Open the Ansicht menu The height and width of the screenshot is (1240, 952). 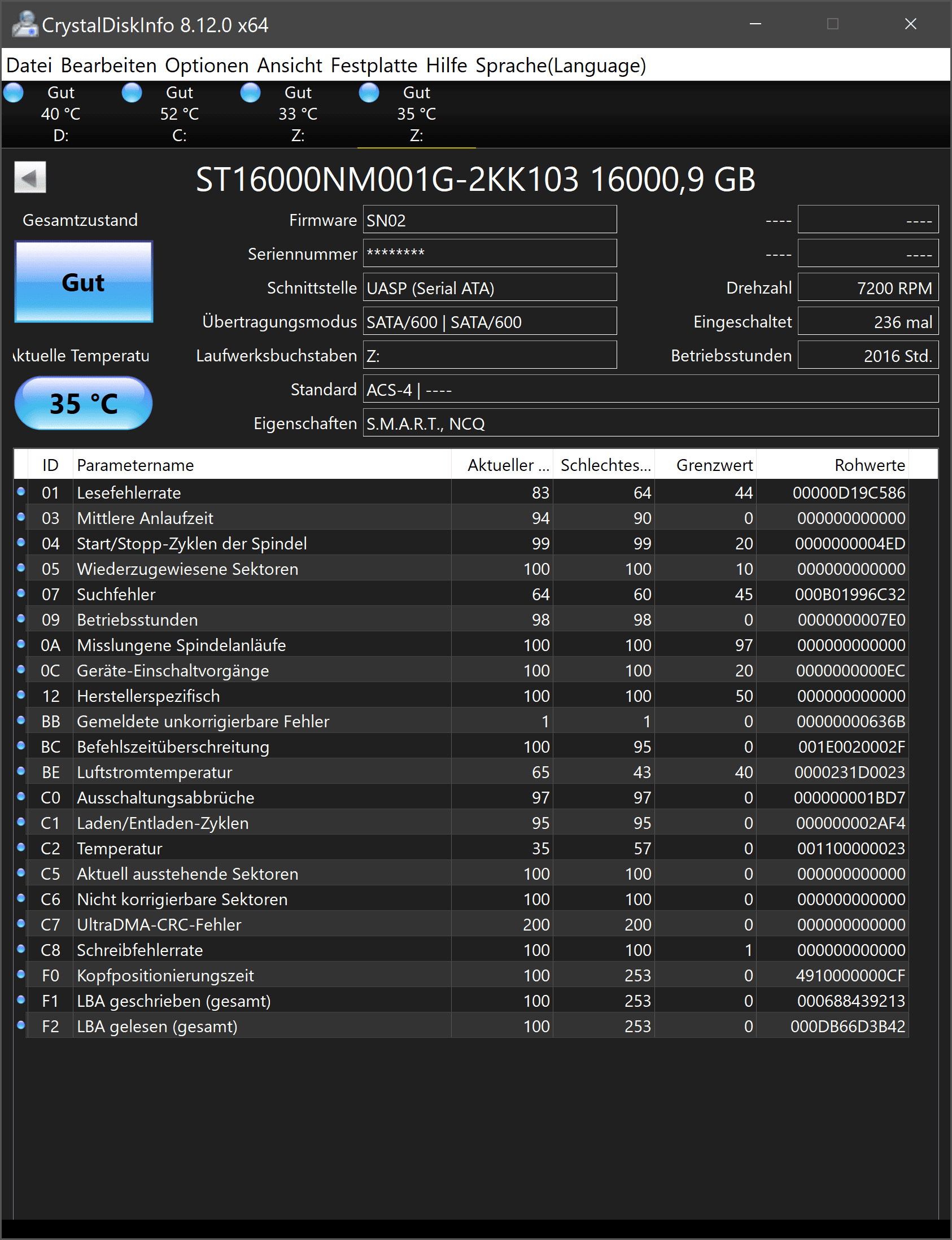pos(290,66)
